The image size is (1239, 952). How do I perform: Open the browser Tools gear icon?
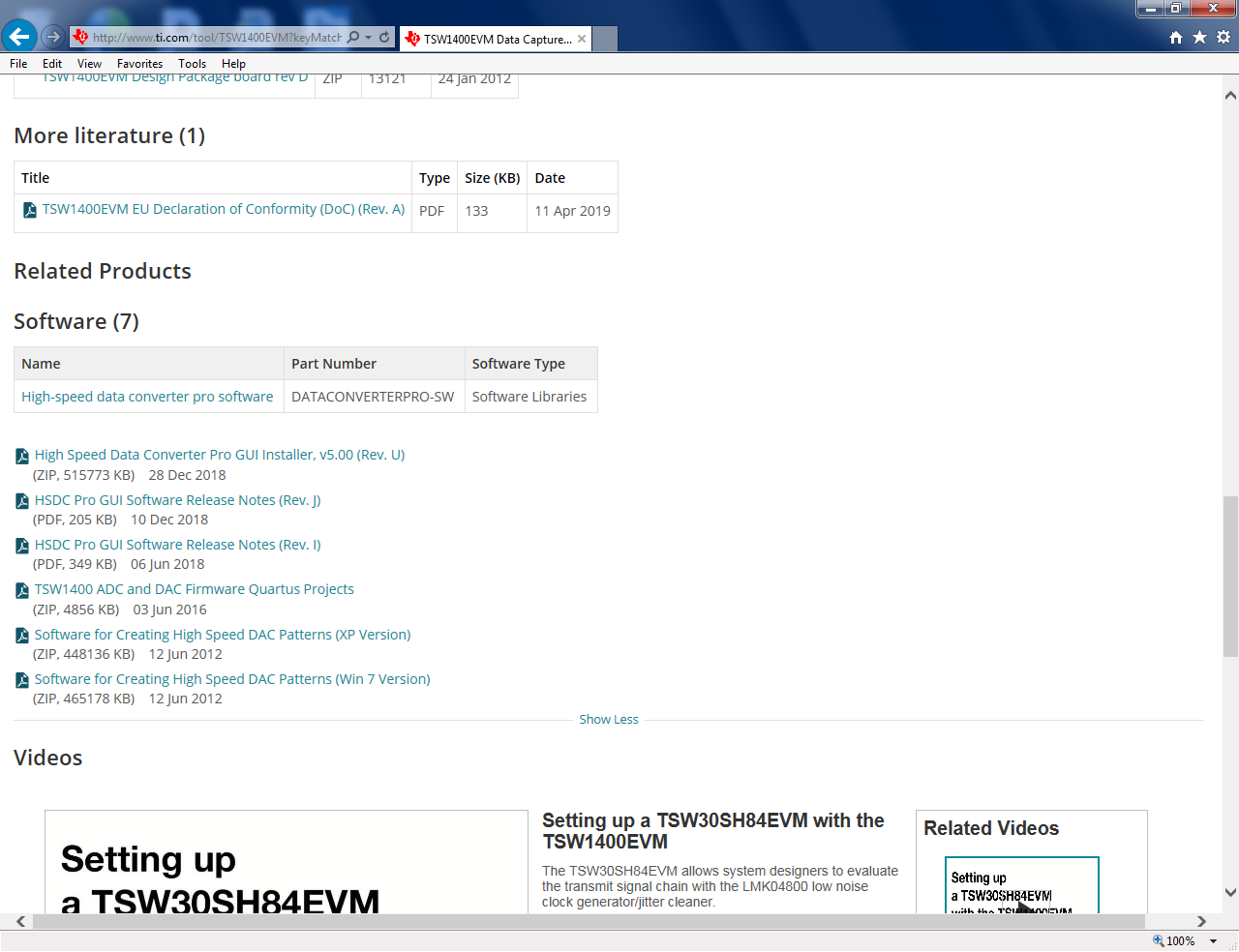1224,37
